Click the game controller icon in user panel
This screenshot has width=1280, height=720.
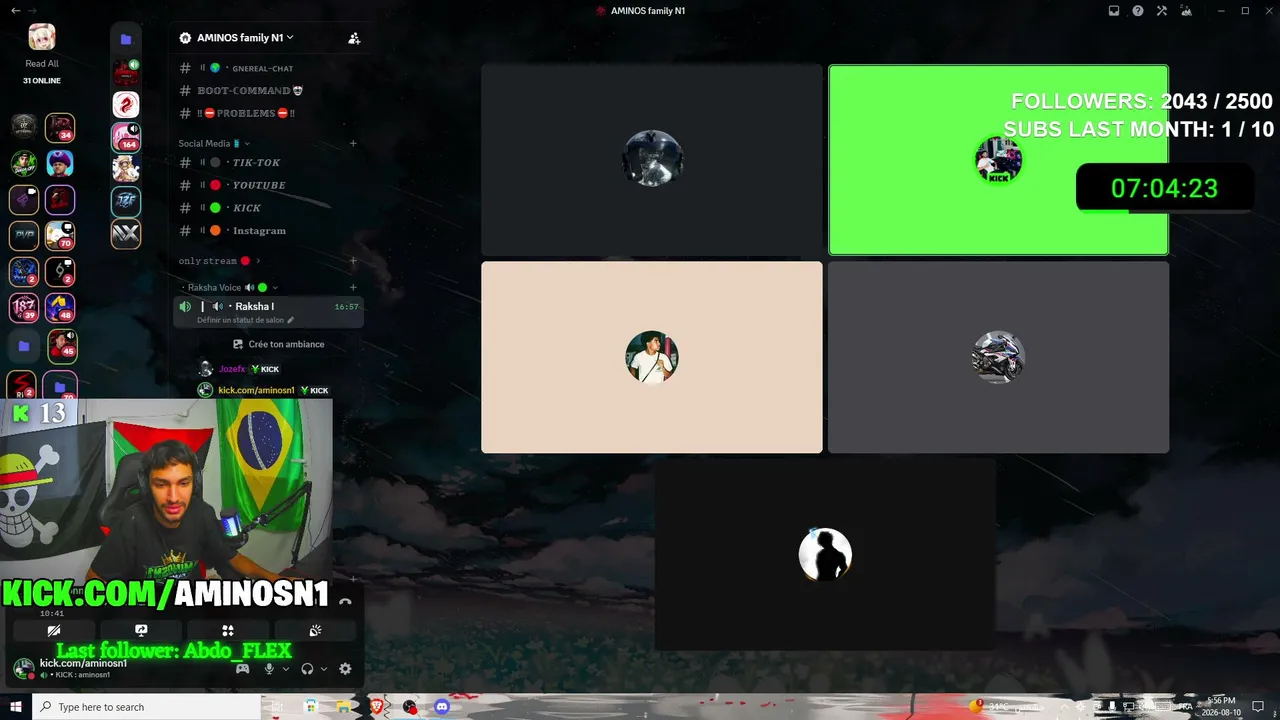242,669
